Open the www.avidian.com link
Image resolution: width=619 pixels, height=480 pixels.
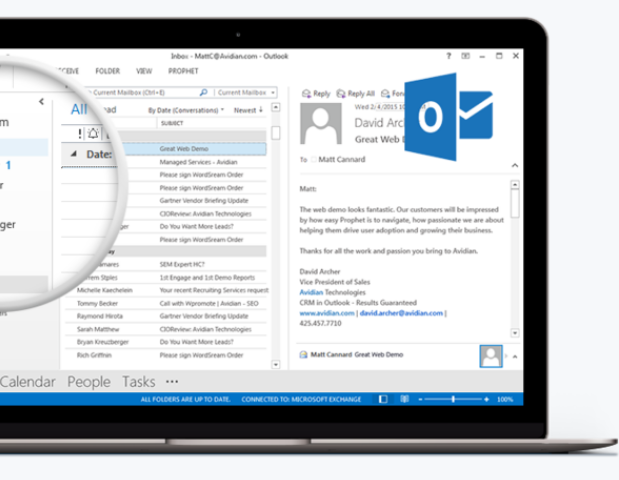(x=327, y=313)
